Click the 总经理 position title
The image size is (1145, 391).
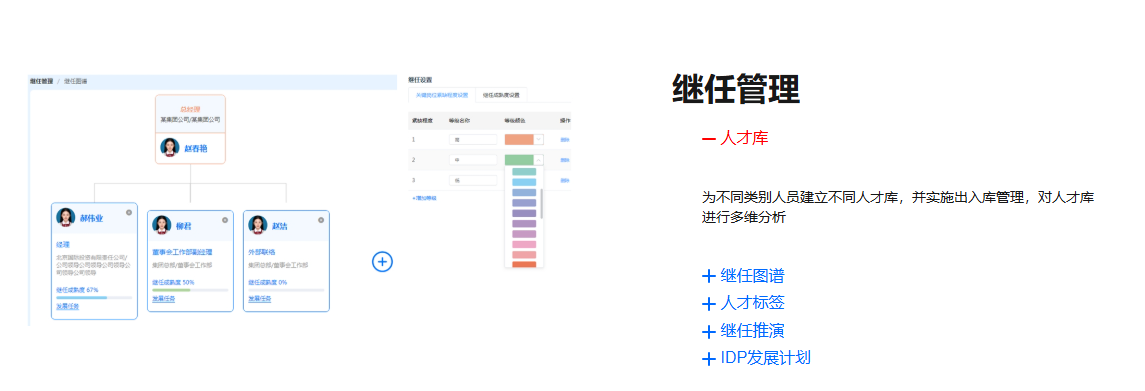[190, 110]
